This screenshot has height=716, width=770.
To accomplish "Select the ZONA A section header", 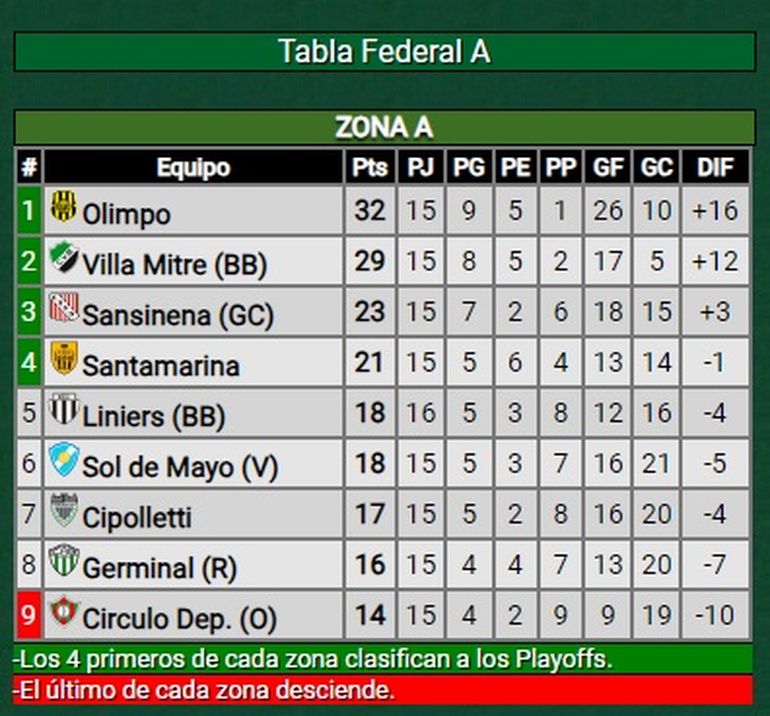I will (384, 127).
